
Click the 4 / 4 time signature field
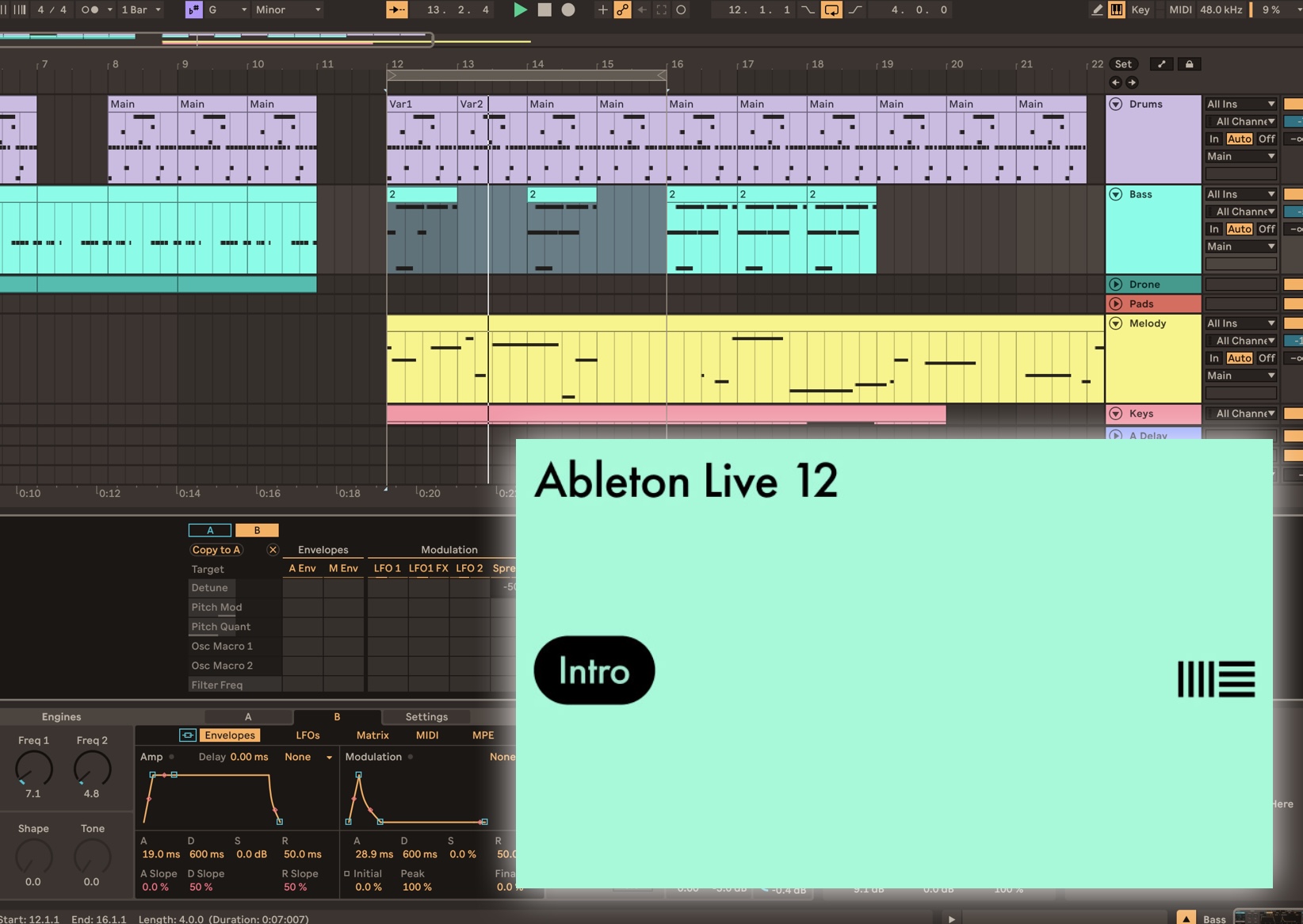(x=52, y=10)
